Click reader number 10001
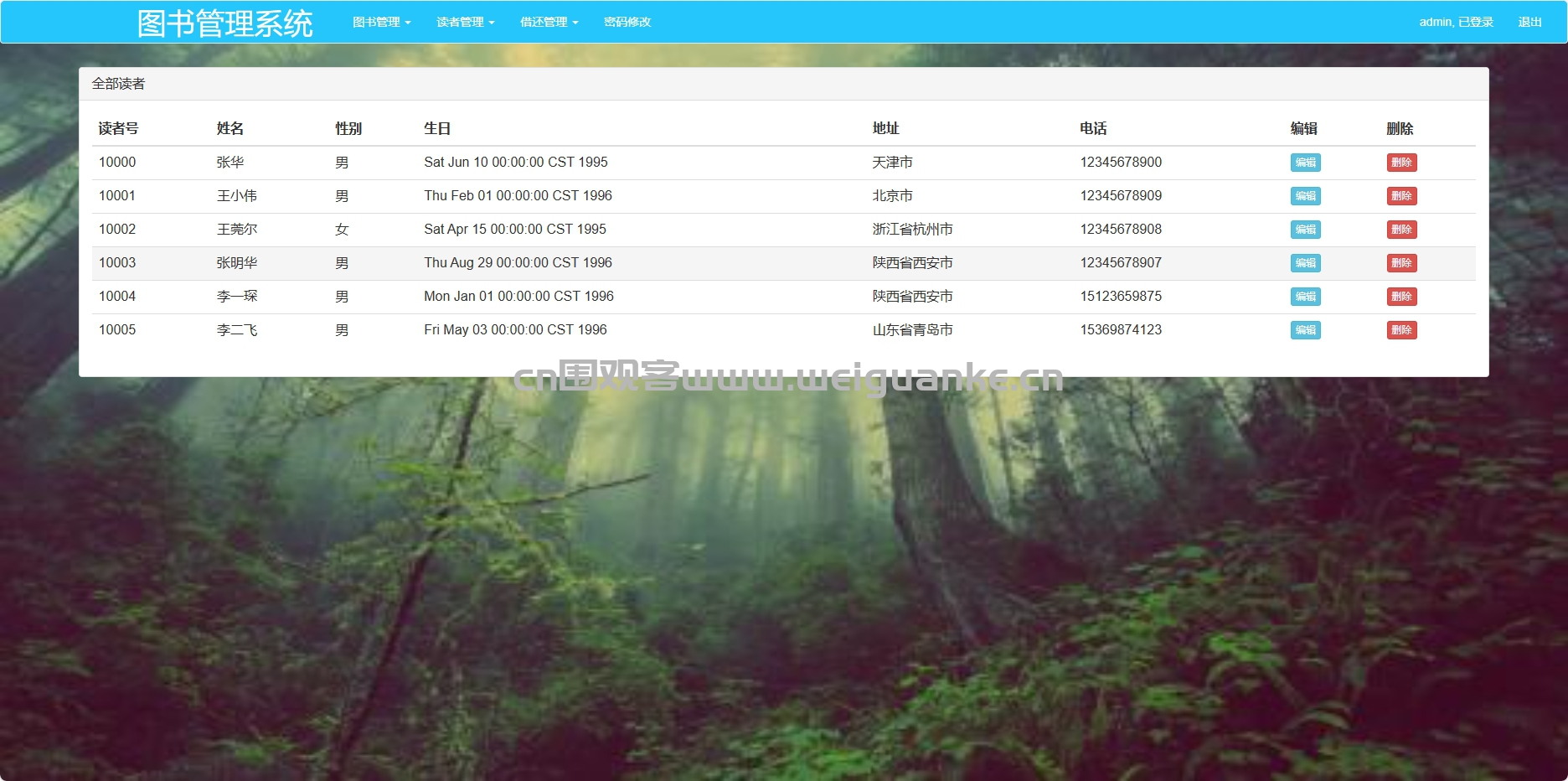Screen dimensions: 1568x781 click(x=117, y=196)
